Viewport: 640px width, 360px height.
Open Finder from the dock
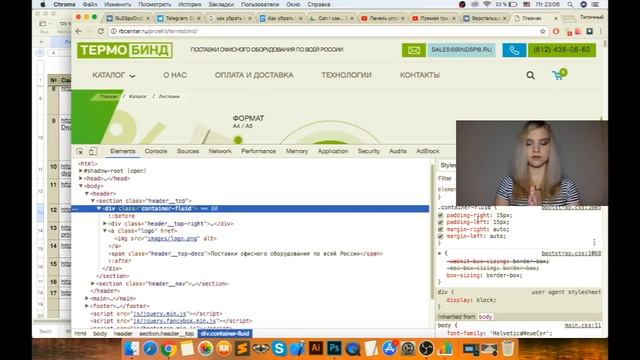coord(131,349)
